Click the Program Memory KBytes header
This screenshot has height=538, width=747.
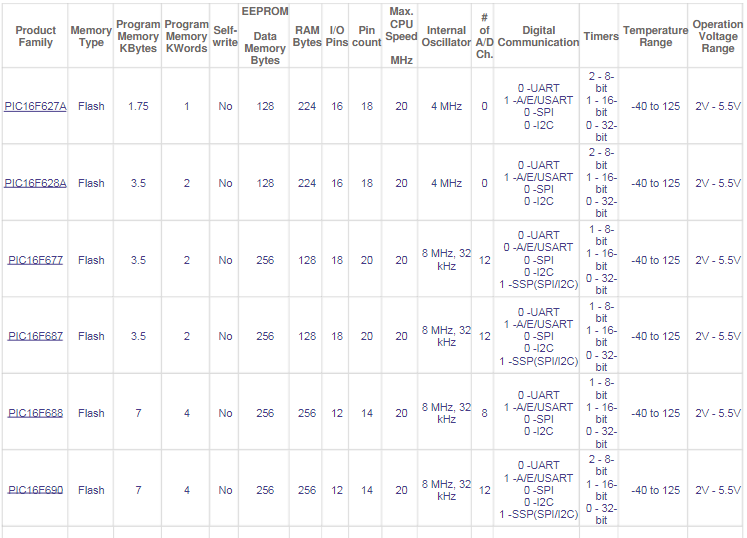[138, 36]
